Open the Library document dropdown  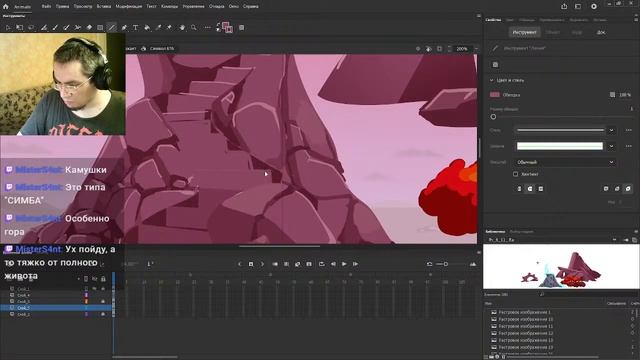pos(614,240)
